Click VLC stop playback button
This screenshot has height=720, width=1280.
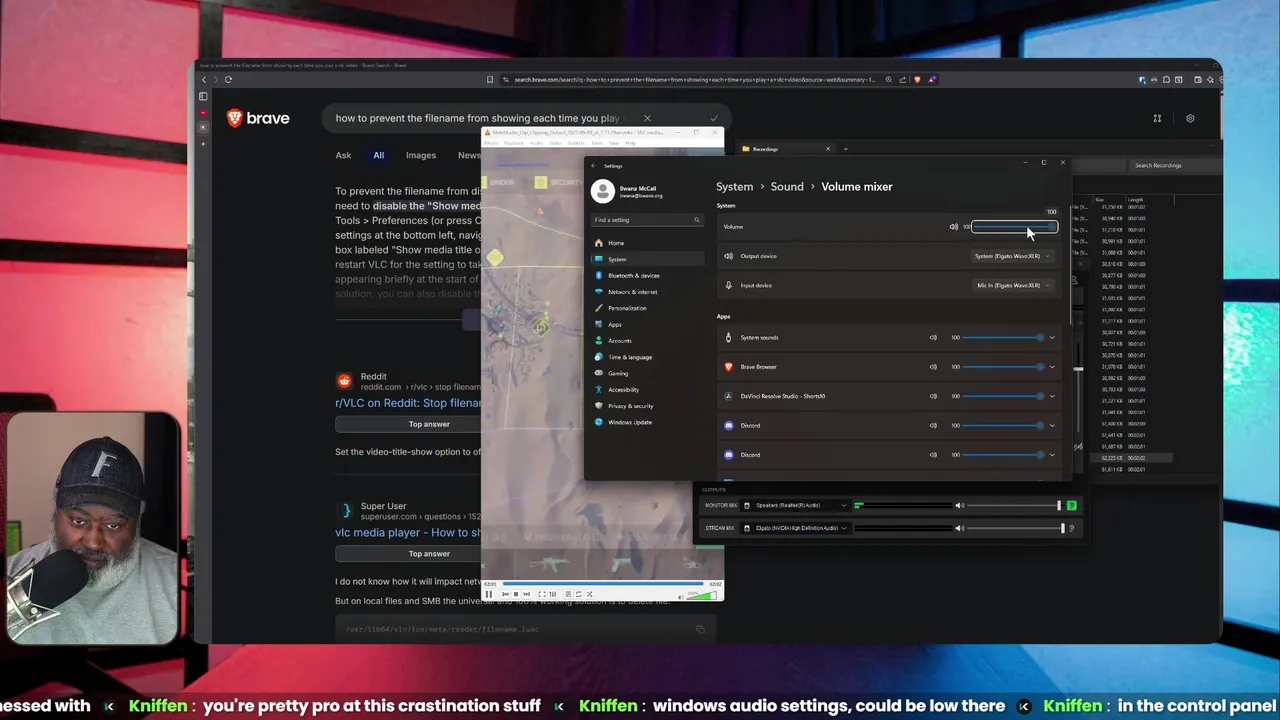(515, 594)
